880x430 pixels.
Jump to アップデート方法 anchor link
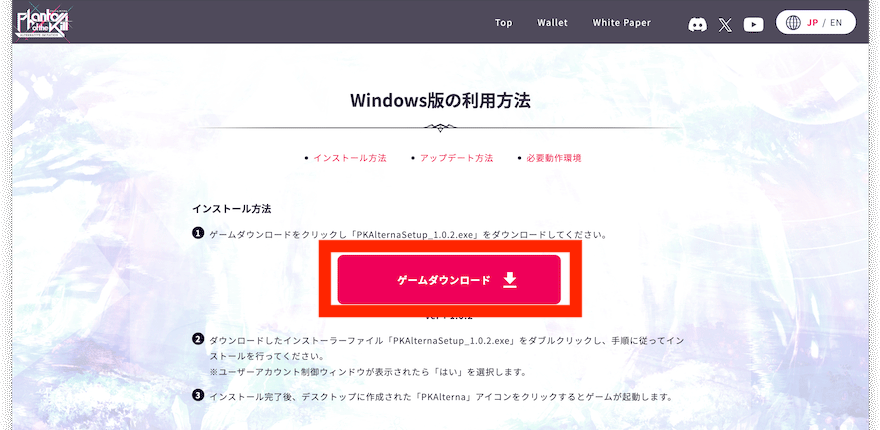click(x=456, y=158)
